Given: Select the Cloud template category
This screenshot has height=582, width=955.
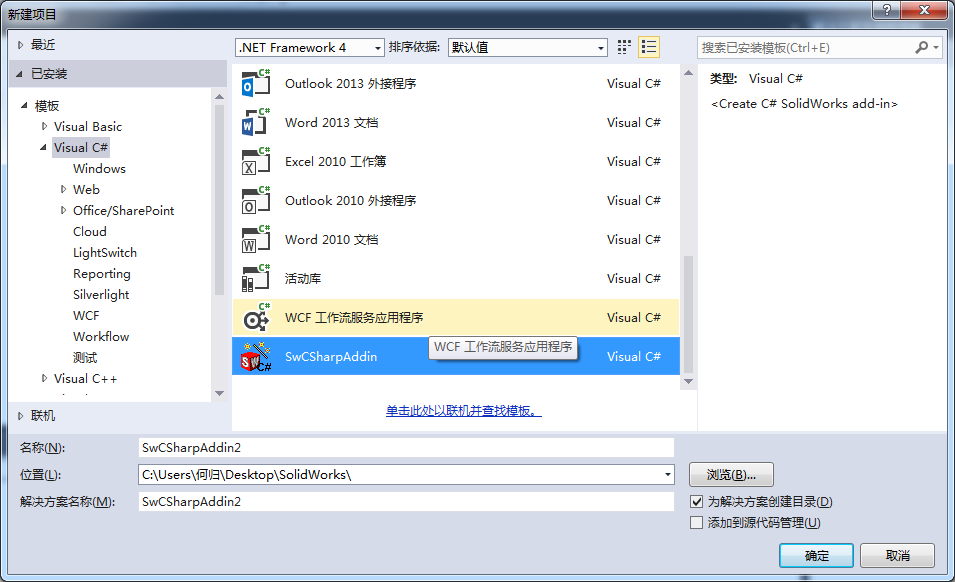Looking at the screenshot, I should coord(90,231).
